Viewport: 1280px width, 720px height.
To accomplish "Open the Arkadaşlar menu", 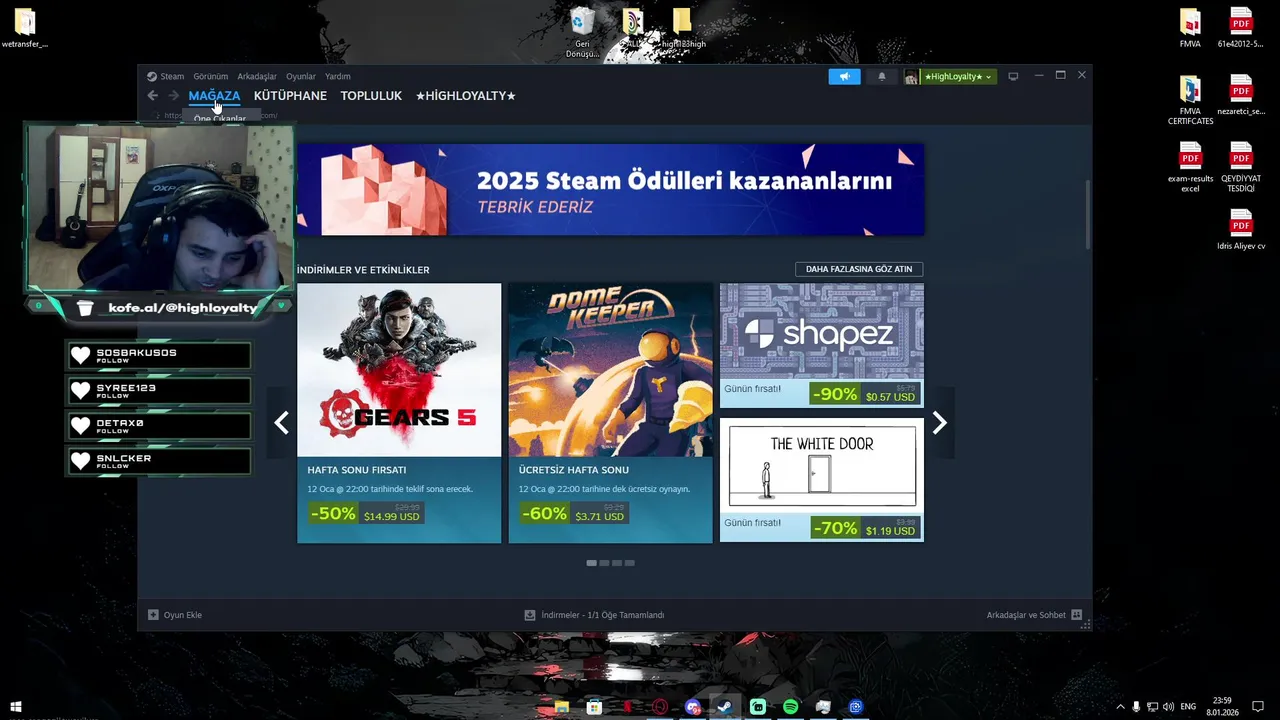I will click(x=257, y=76).
